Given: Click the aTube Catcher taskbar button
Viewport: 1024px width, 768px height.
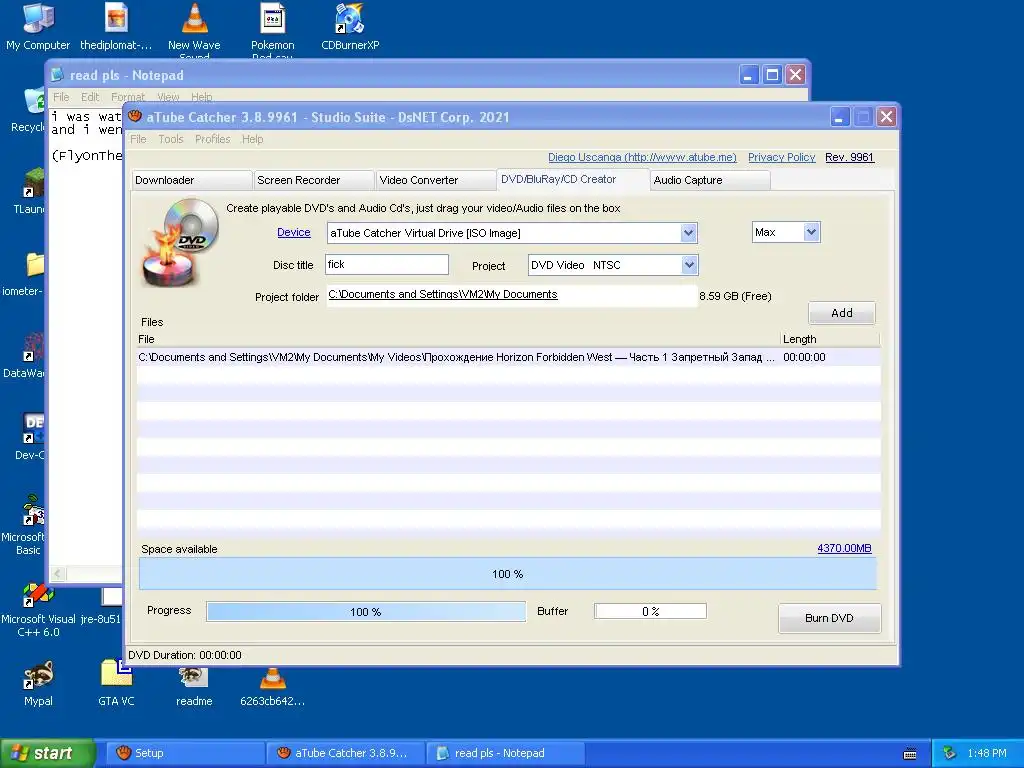Looking at the screenshot, I should (x=345, y=753).
